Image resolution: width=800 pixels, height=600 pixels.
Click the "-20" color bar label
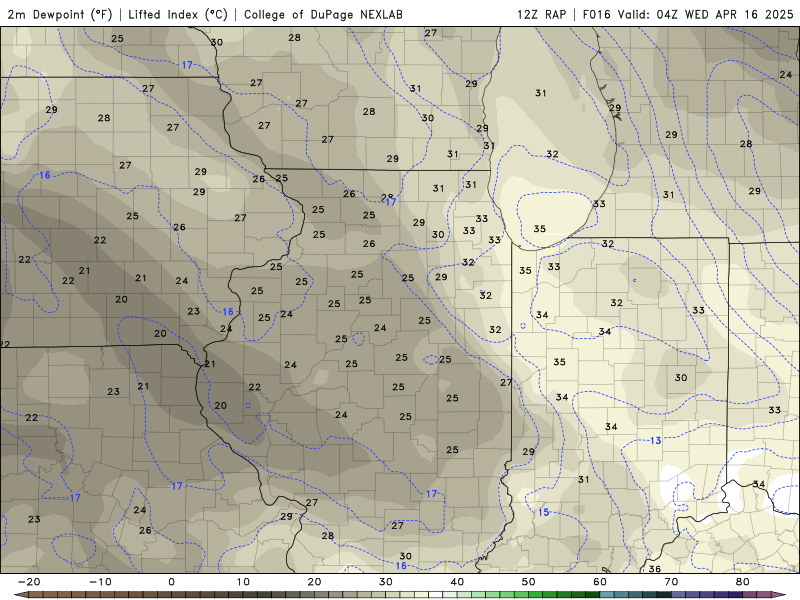pyautogui.click(x=29, y=582)
